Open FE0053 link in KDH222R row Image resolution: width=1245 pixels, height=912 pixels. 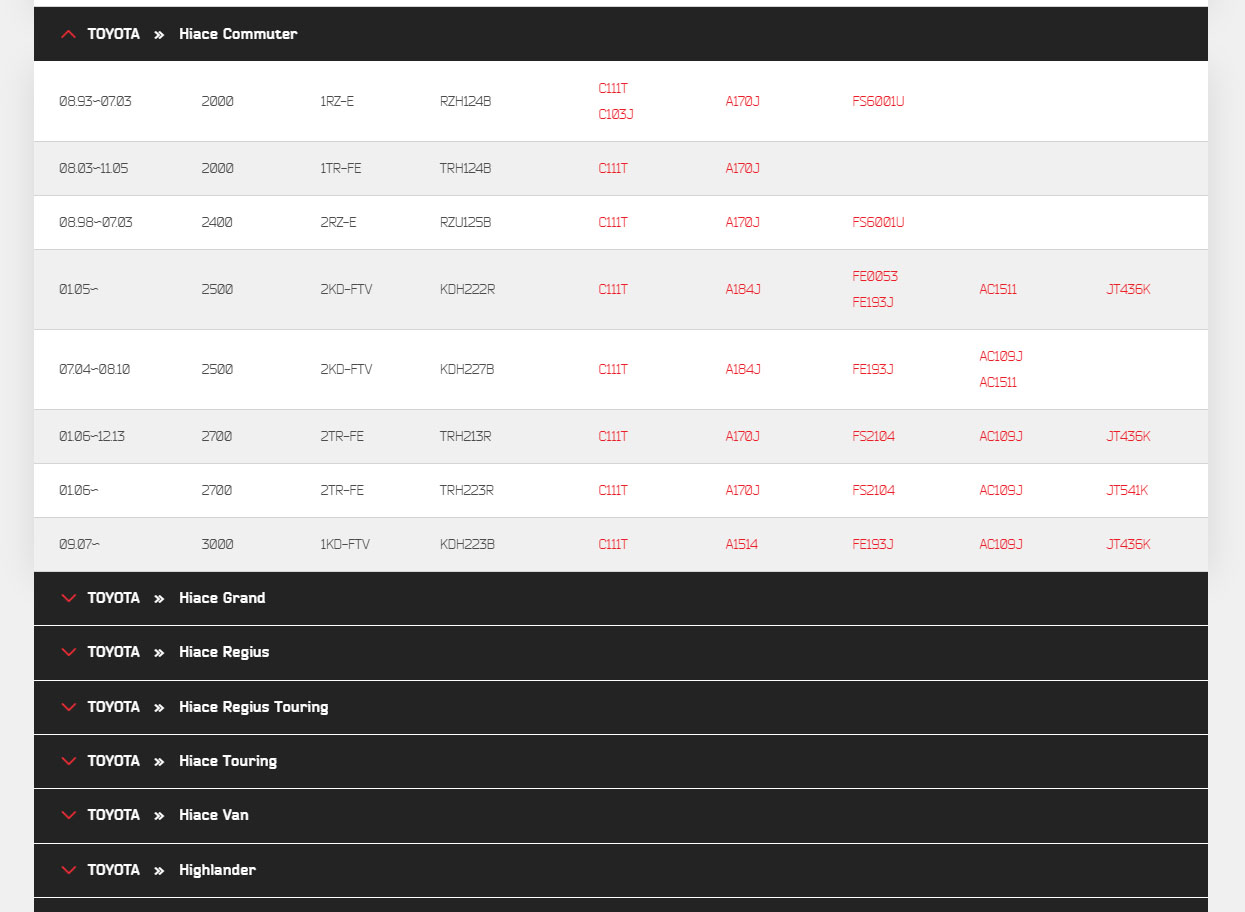[x=875, y=276]
